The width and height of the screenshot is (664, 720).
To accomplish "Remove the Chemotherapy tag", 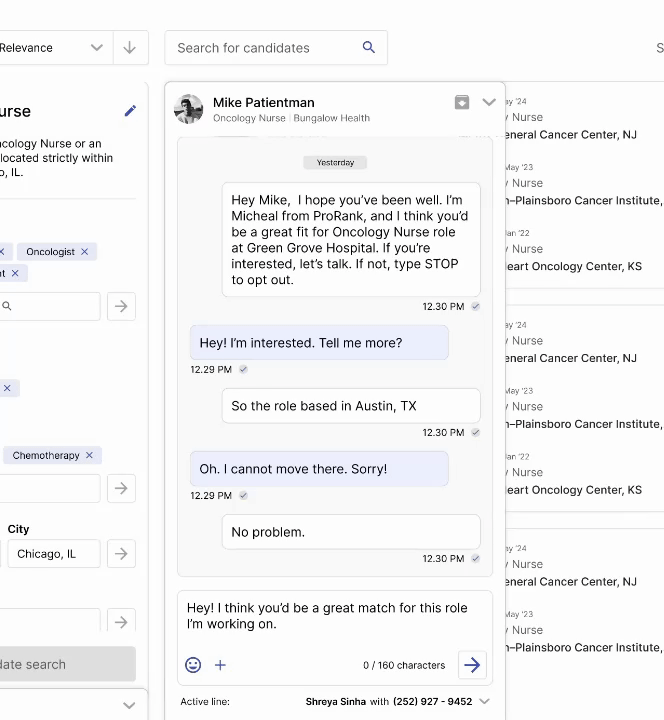I will (89, 455).
